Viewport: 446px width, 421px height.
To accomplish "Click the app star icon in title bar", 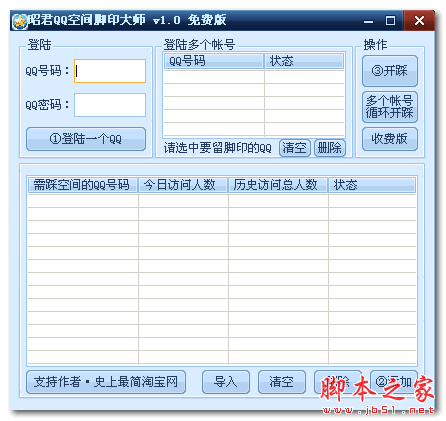I will [x=20, y=21].
